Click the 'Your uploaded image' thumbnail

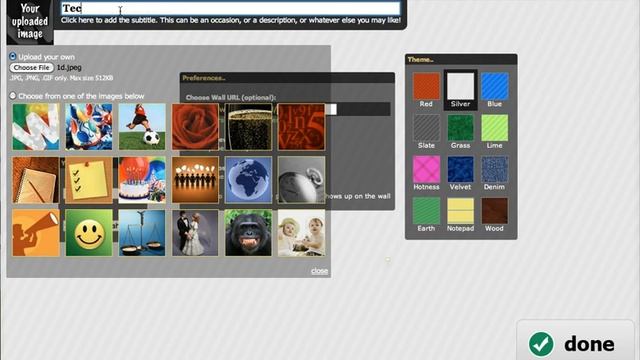click(x=30, y=21)
